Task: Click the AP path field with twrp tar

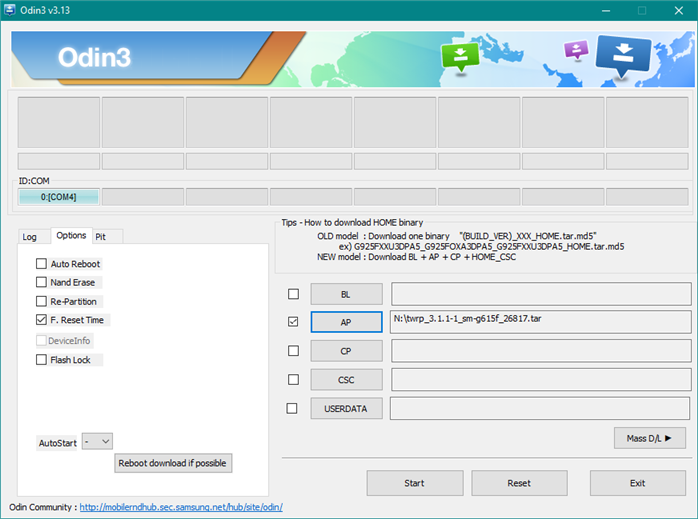Action: pyautogui.click(x=541, y=322)
